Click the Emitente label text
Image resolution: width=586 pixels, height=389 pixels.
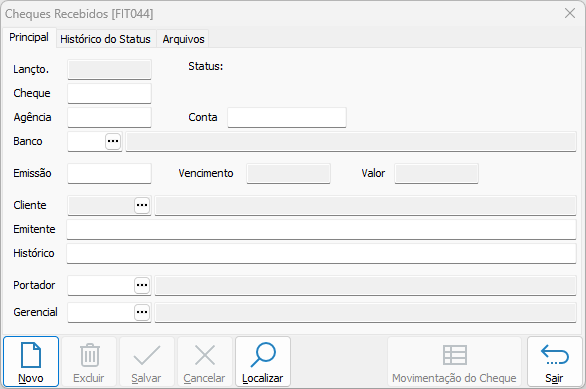click(34, 229)
